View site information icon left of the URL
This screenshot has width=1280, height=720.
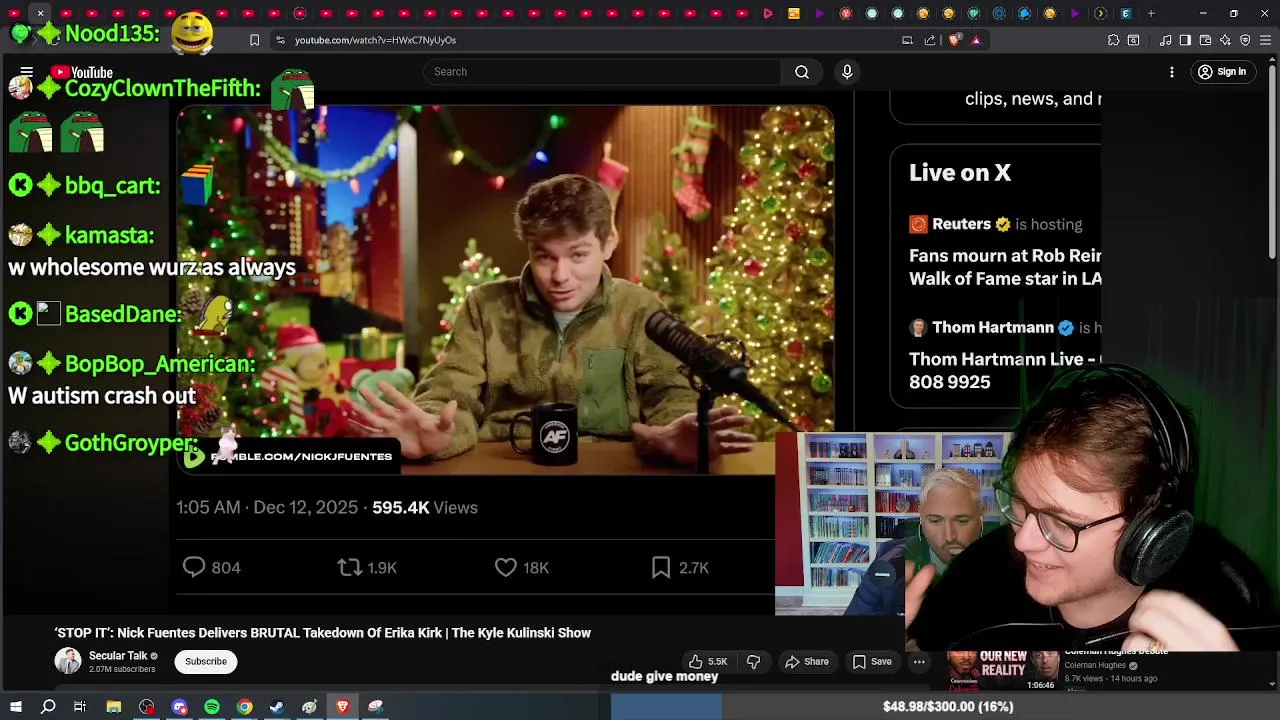tap(280, 40)
